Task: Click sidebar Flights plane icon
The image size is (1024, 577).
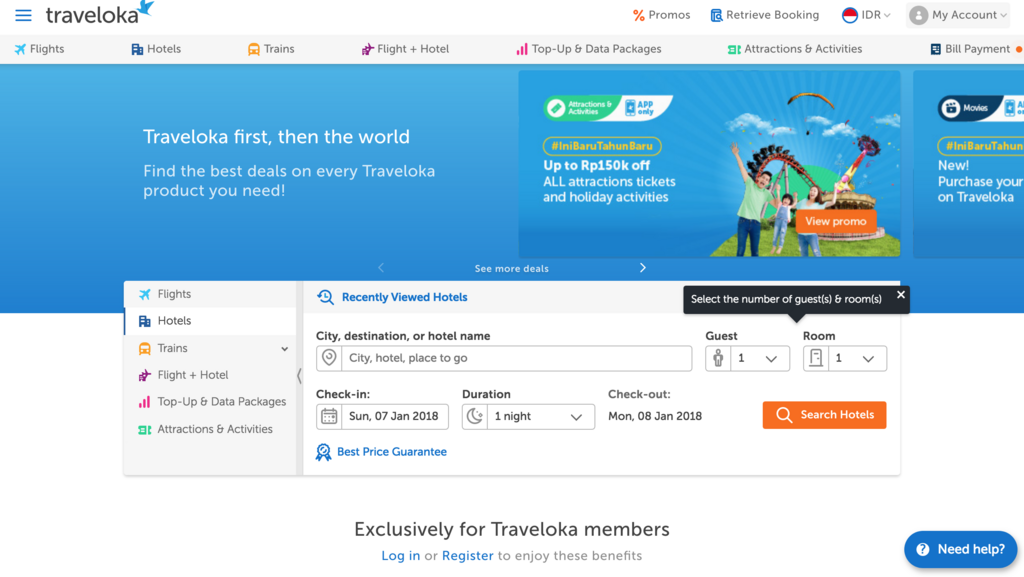Action: coord(144,294)
